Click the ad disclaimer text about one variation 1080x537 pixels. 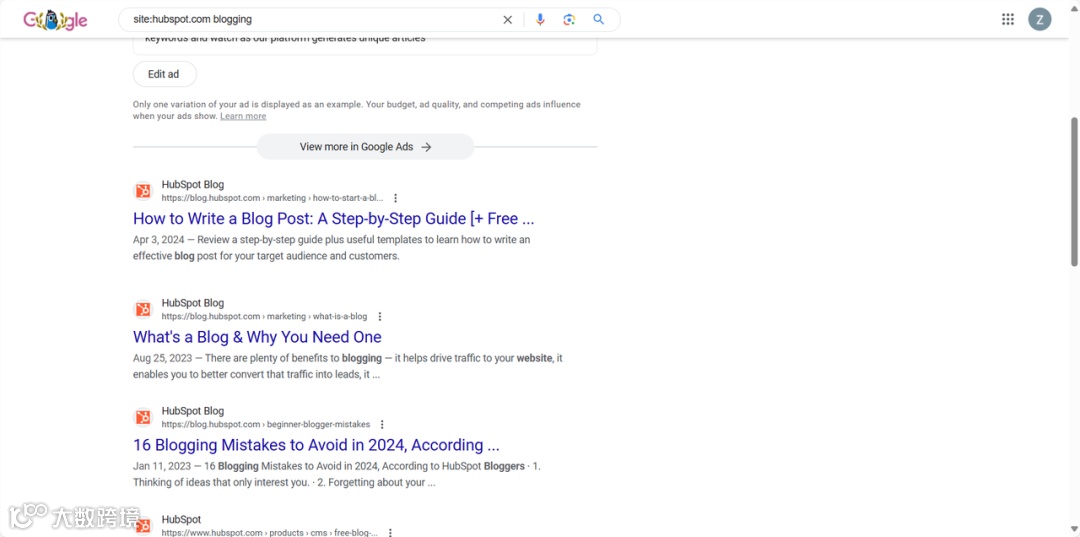pos(357,110)
